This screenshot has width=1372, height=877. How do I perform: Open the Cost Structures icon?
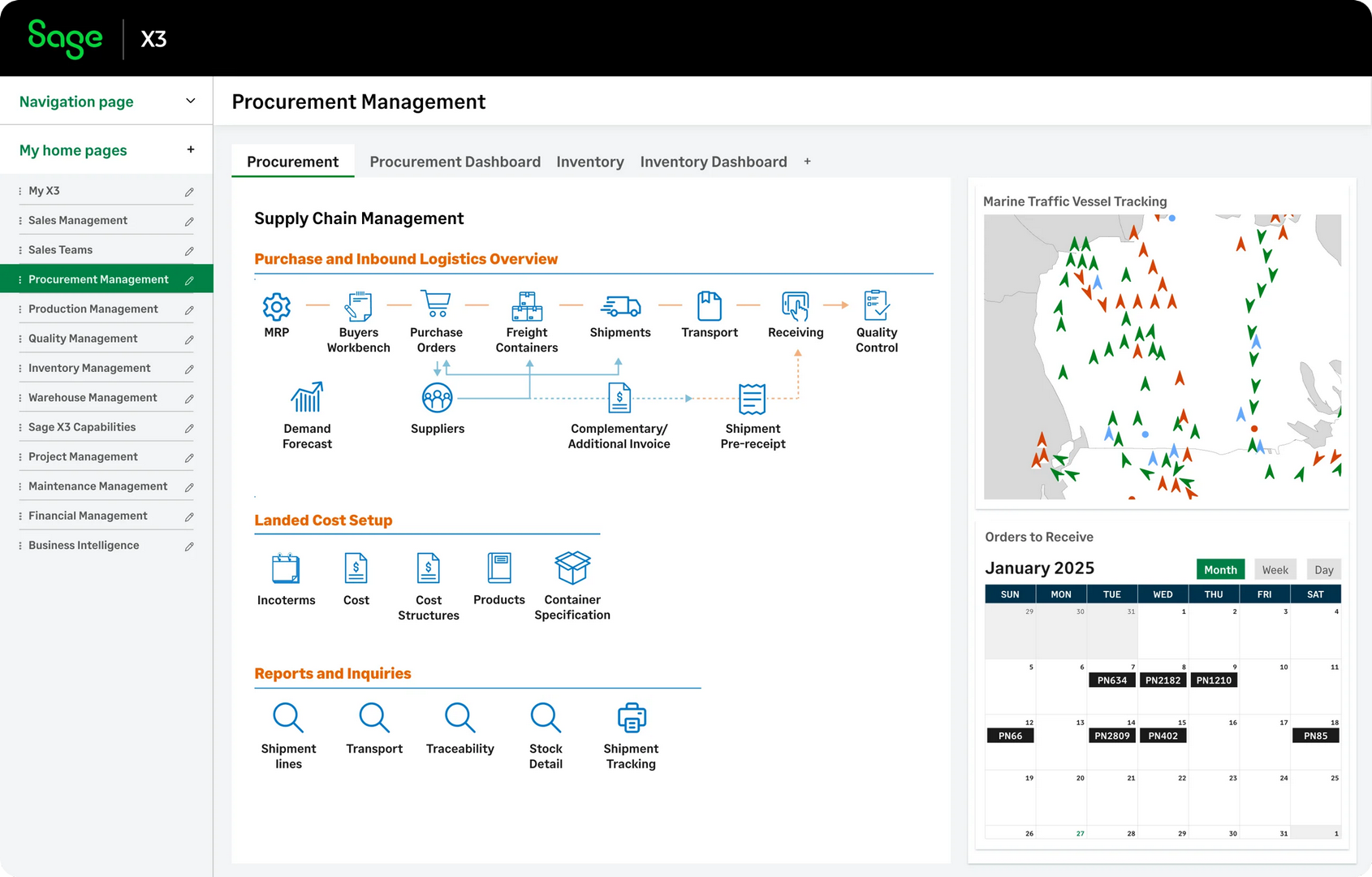429,568
